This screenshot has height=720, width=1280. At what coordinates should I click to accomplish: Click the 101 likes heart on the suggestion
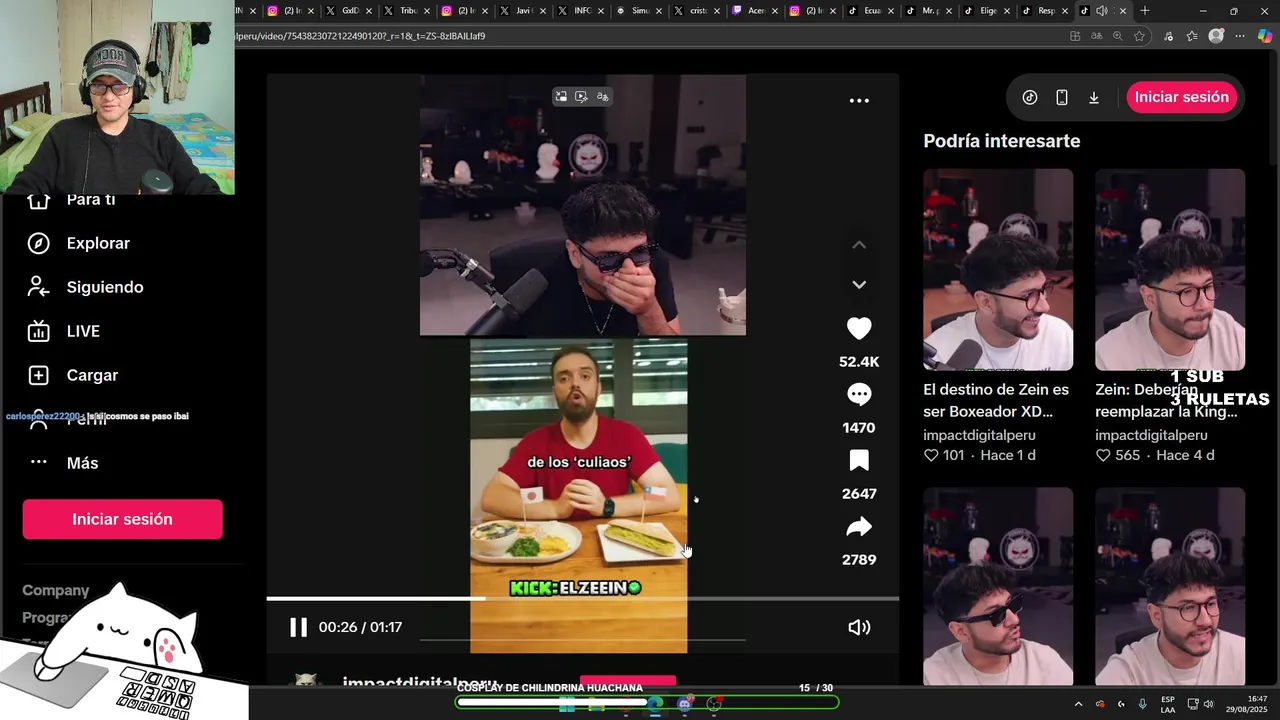[931, 455]
